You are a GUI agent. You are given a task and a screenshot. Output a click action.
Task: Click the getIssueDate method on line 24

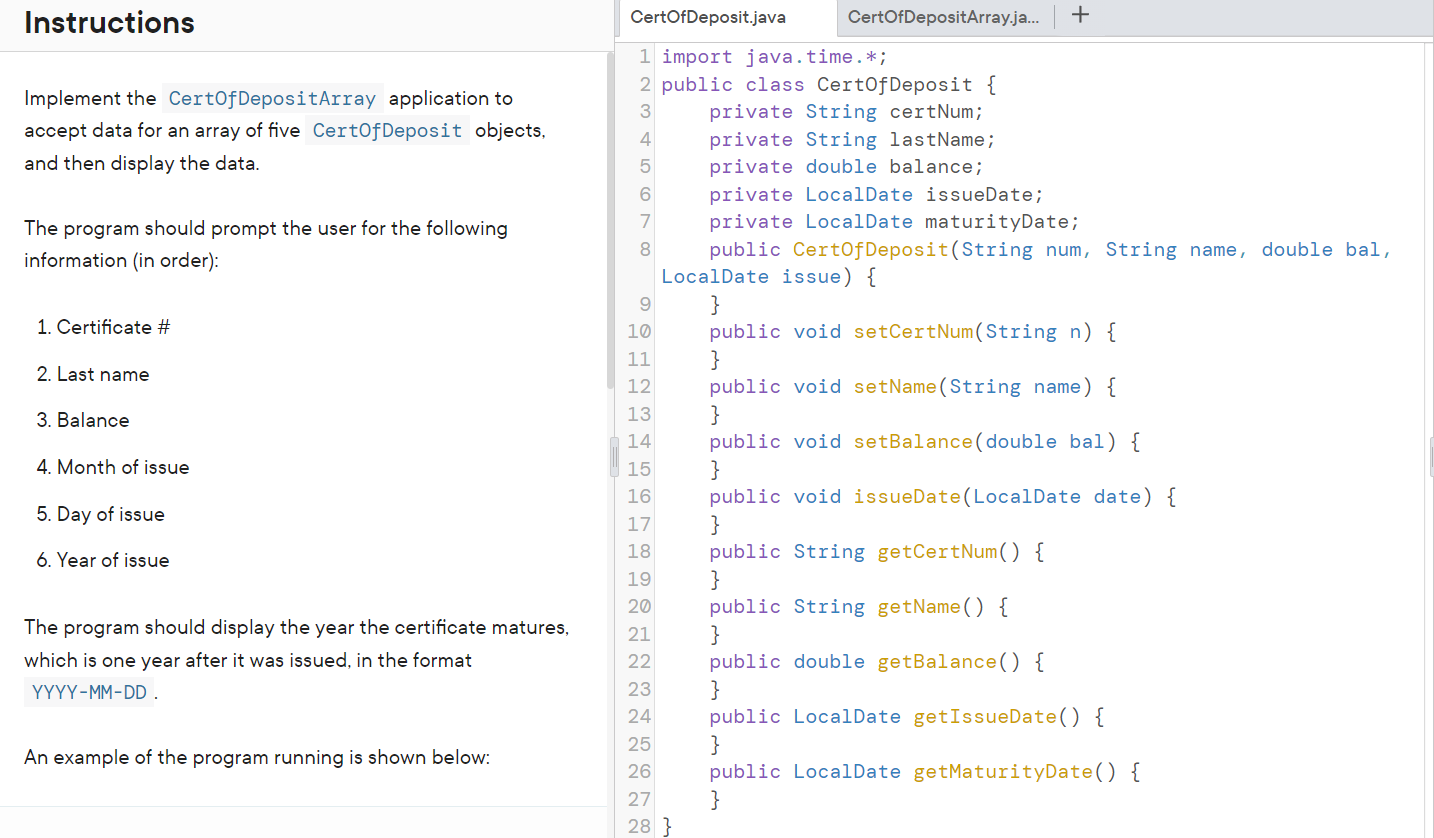(x=985, y=716)
